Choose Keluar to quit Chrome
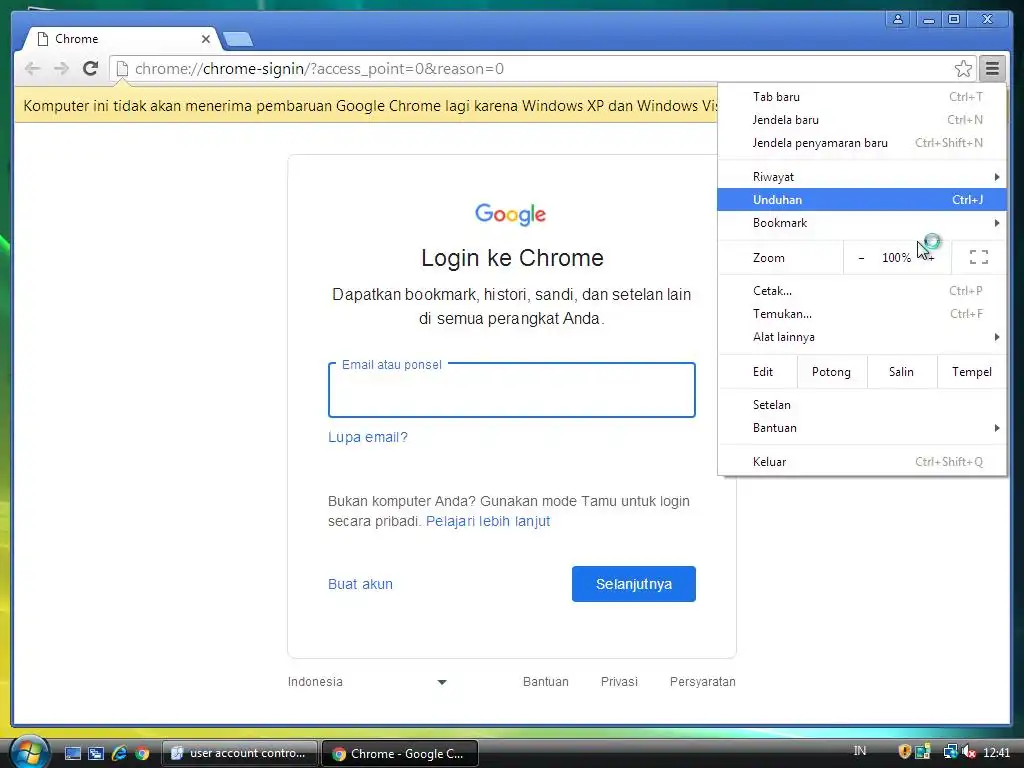 [862, 462]
